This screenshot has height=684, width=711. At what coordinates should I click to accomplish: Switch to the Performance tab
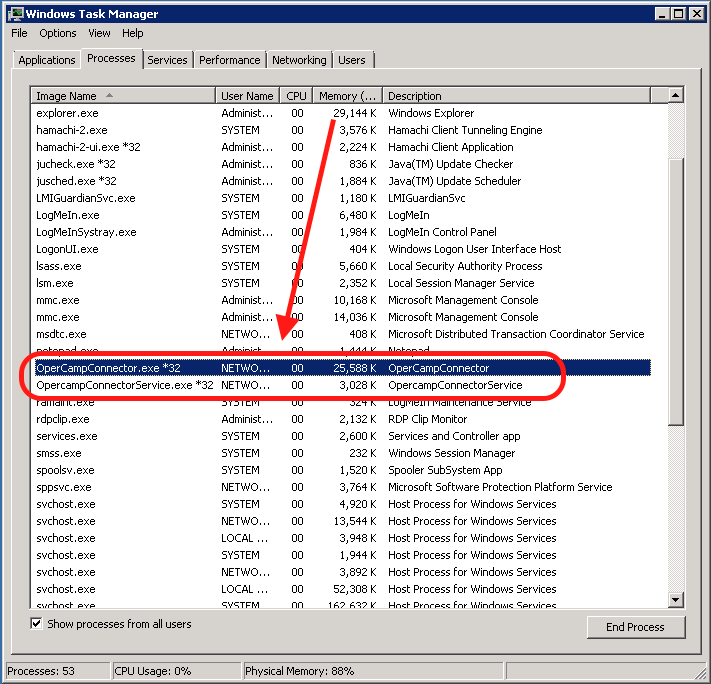pos(230,60)
